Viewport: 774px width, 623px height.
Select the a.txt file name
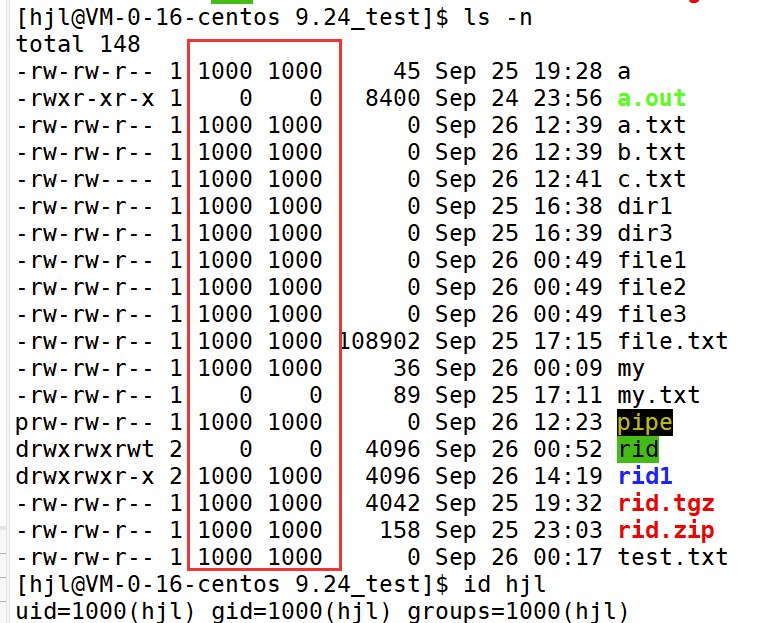pyautogui.click(x=652, y=125)
